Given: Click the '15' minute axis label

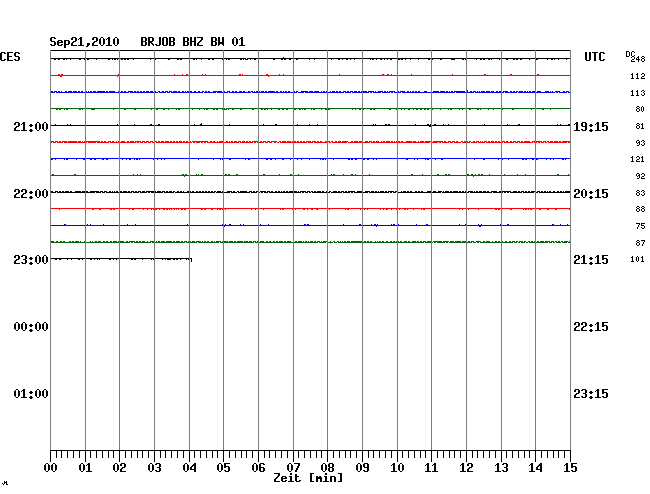Looking at the screenshot, I should (570, 468).
